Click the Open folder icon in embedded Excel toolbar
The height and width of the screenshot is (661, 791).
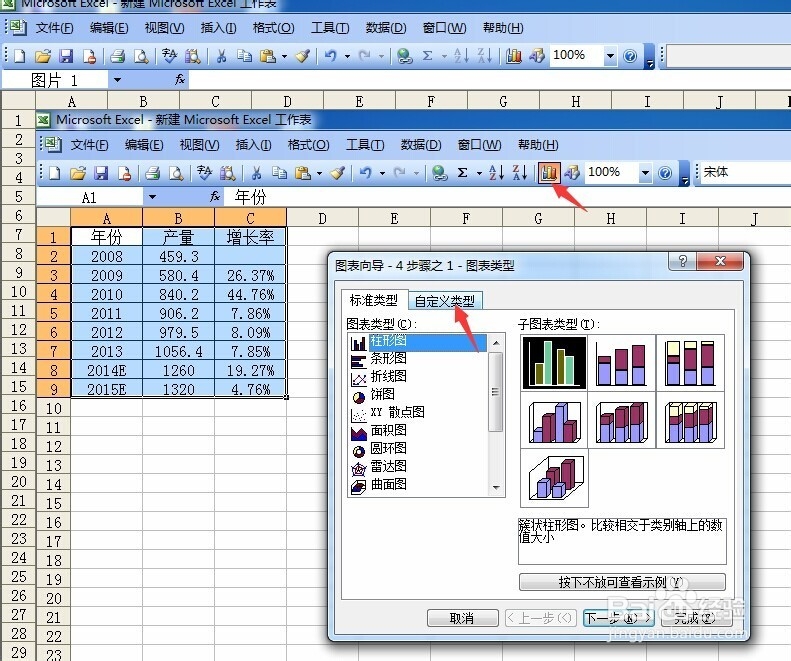pyautogui.click(x=78, y=174)
